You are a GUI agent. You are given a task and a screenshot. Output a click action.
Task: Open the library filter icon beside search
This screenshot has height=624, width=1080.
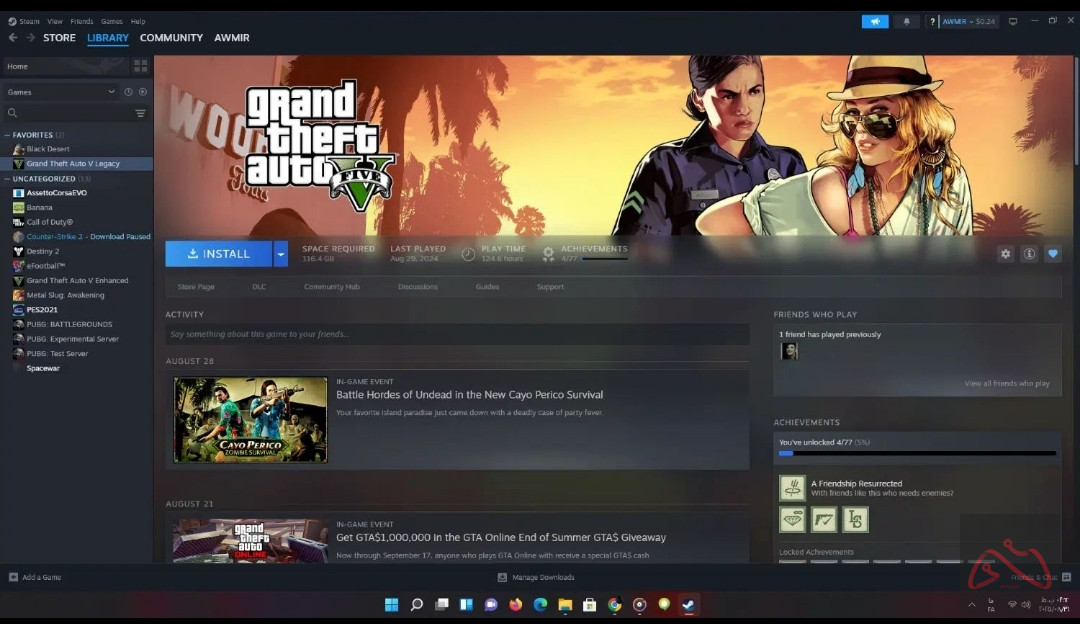[140, 113]
